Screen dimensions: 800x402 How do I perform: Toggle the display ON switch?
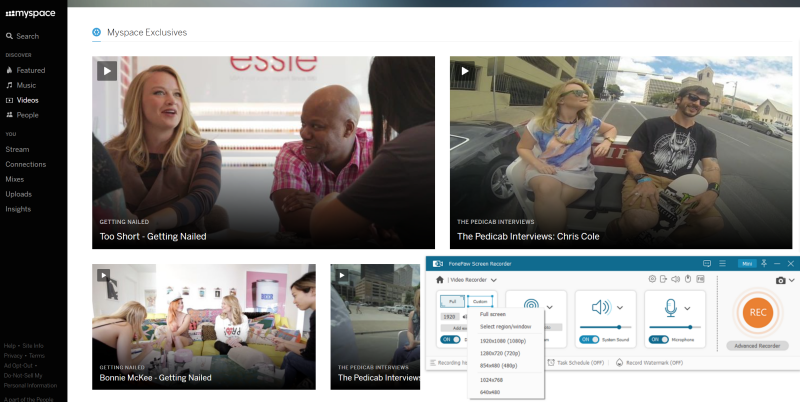pyautogui.click(x=450, y=339)
